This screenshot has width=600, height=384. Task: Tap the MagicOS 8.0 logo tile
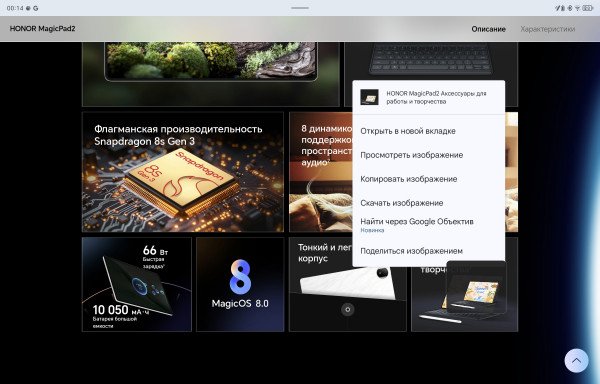(240, 284)
